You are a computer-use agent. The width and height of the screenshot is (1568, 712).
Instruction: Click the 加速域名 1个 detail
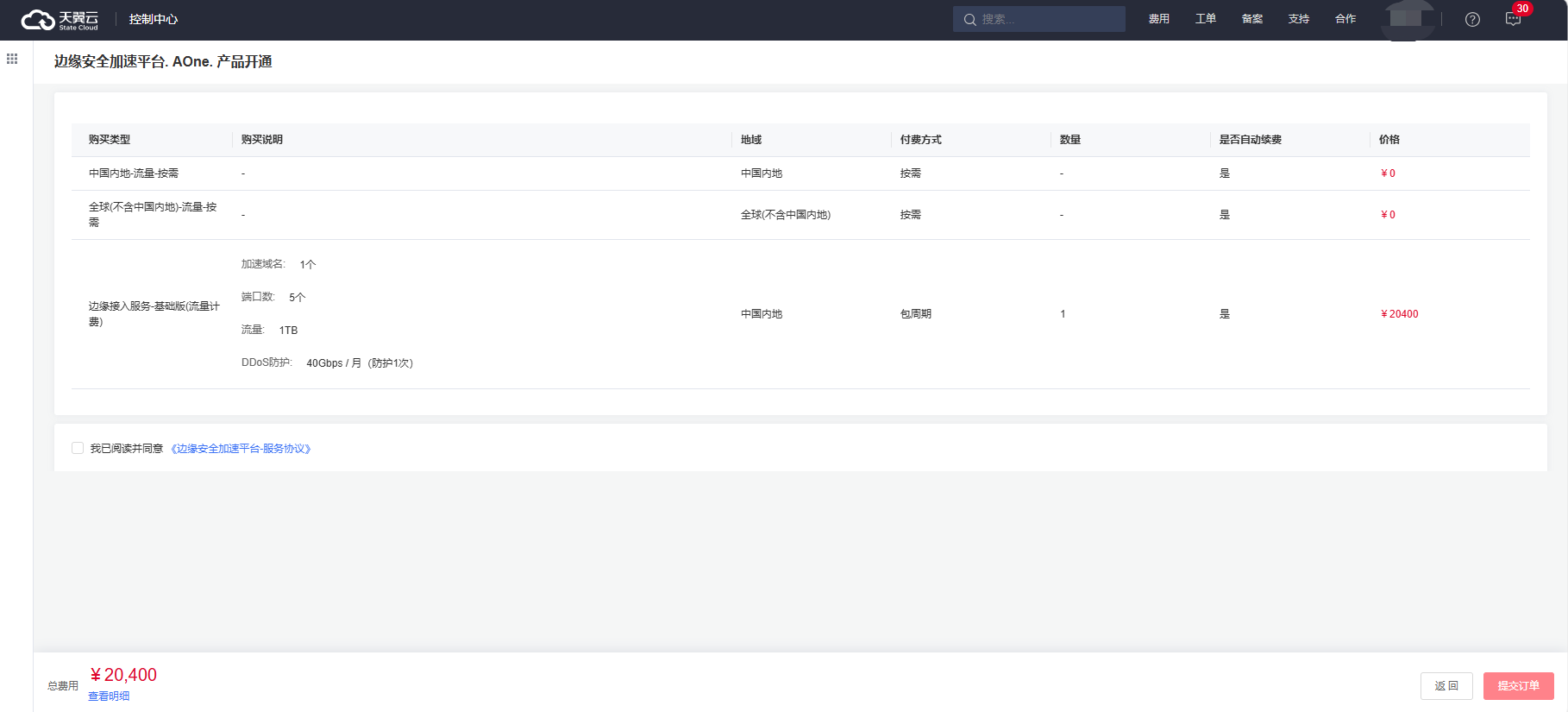279,264
